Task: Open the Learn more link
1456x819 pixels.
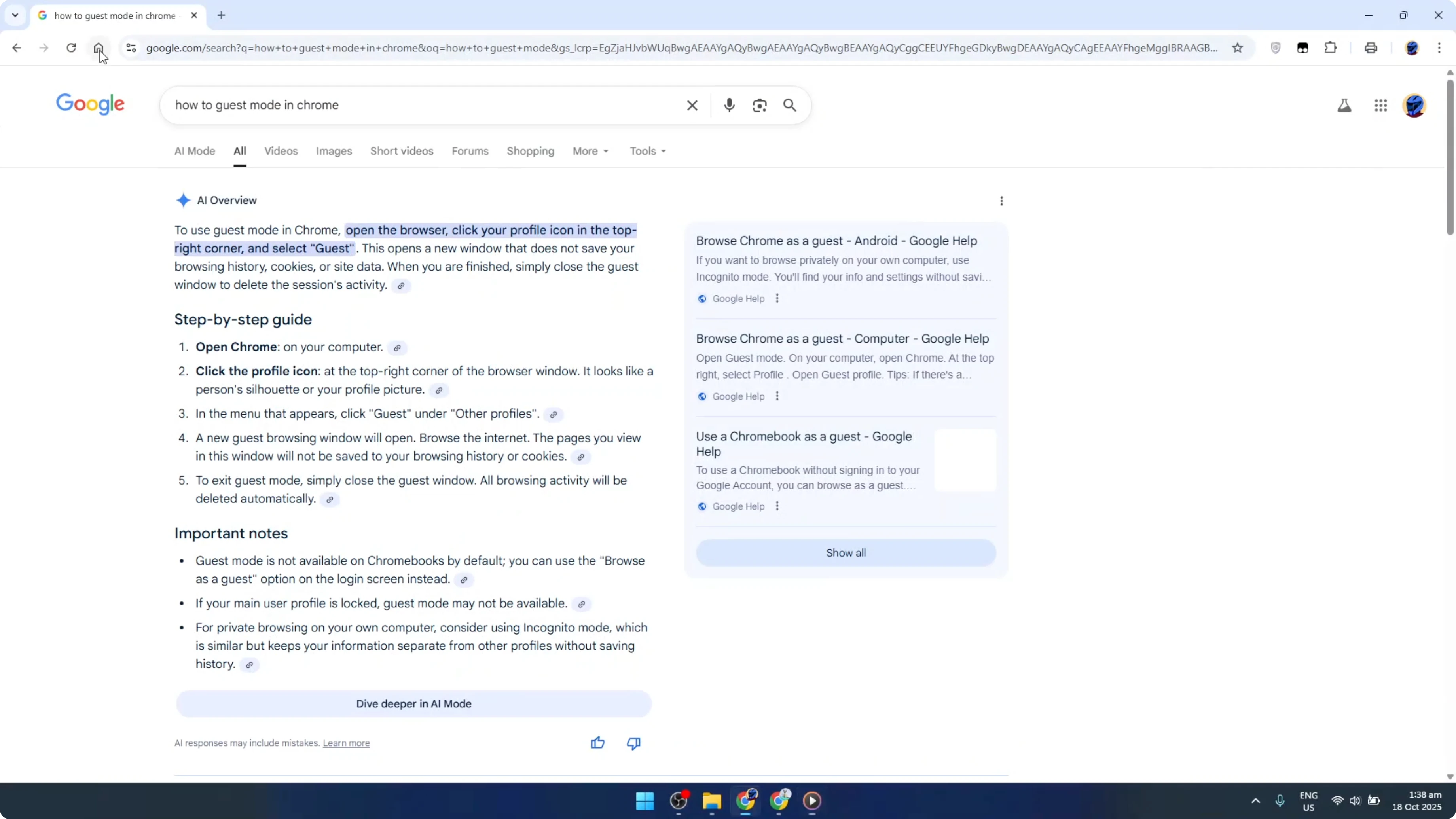Action: coord(347,743)
